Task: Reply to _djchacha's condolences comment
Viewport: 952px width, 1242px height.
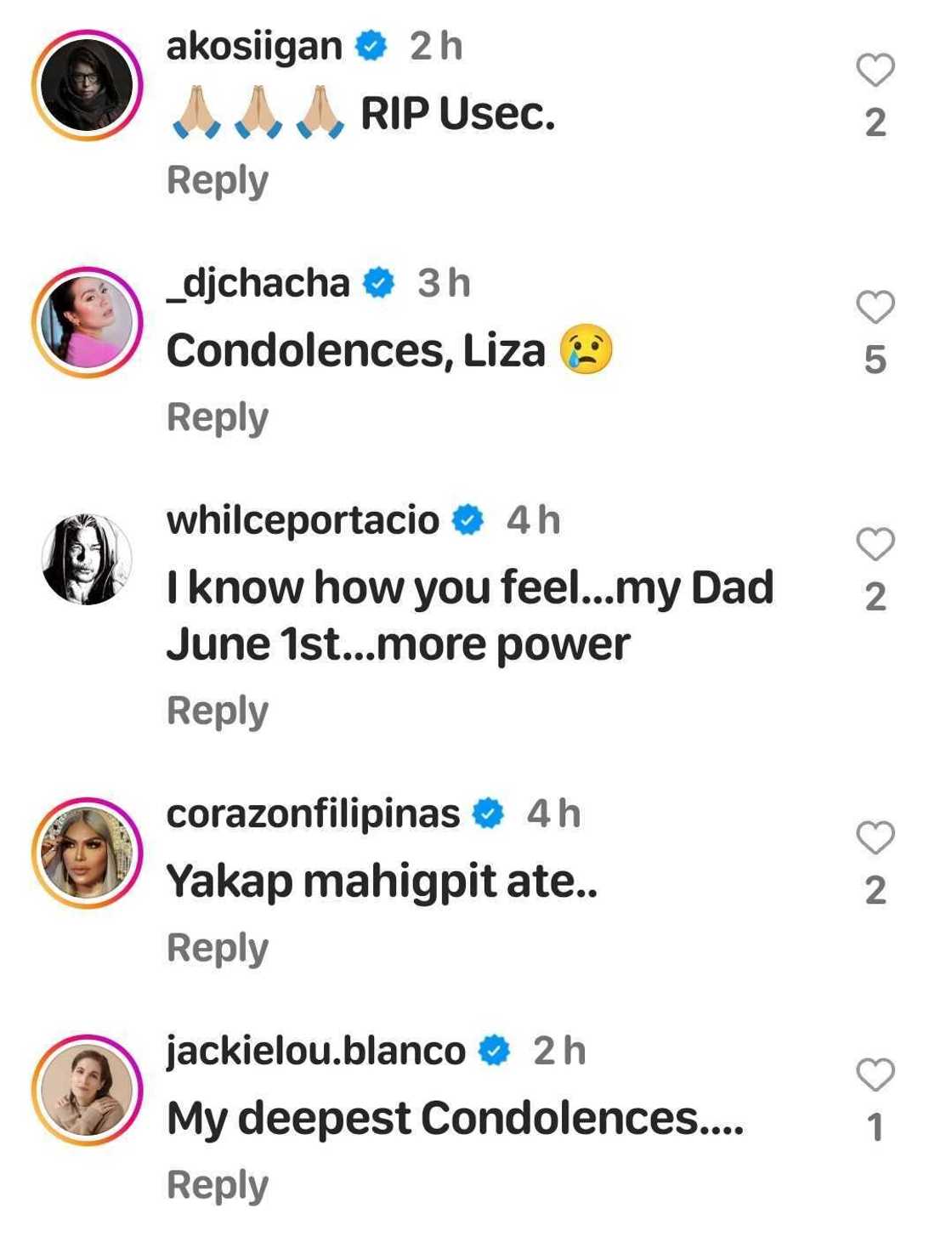Action: pos(218,418)
